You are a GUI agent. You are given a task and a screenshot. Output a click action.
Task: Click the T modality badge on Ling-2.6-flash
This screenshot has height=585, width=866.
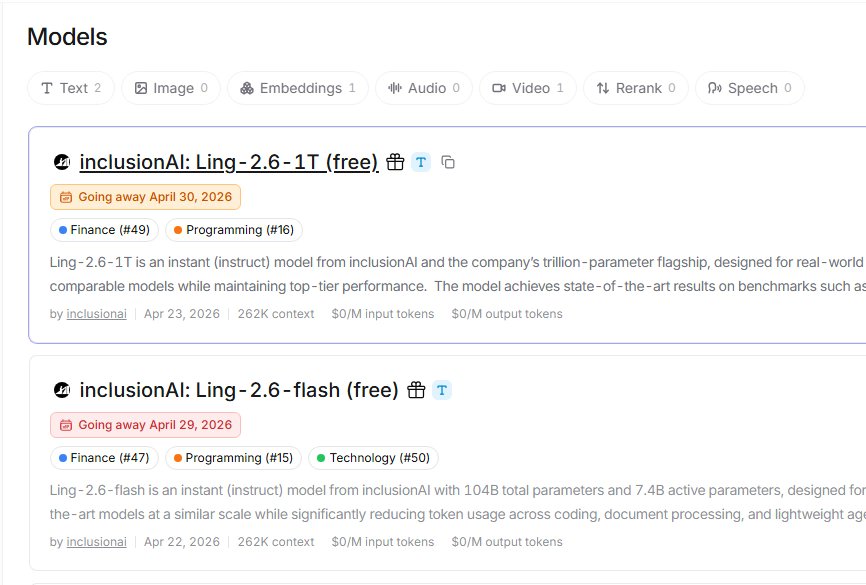point(442,390)
